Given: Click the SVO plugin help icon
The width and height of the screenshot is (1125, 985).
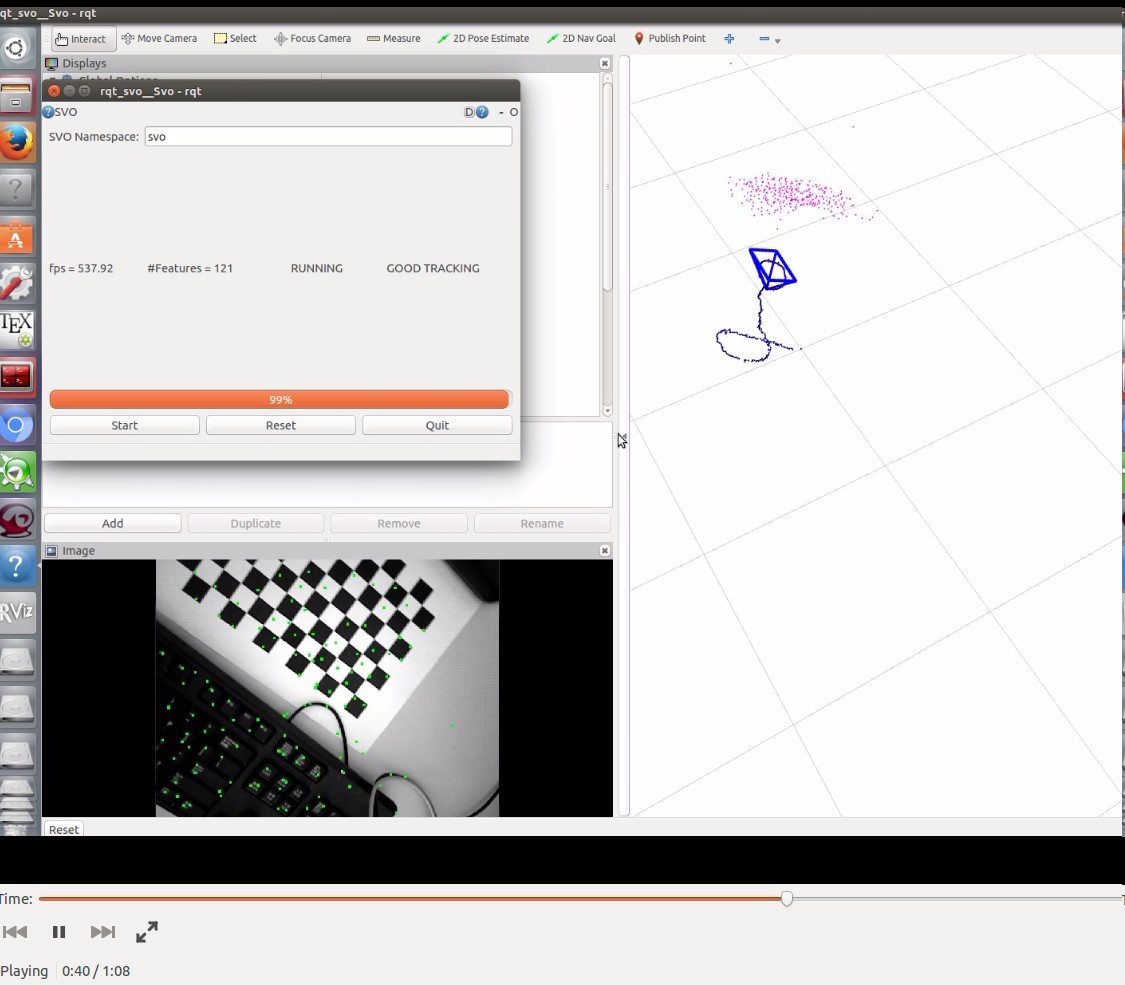Looking at the screenshot, I should click(48, 112).
